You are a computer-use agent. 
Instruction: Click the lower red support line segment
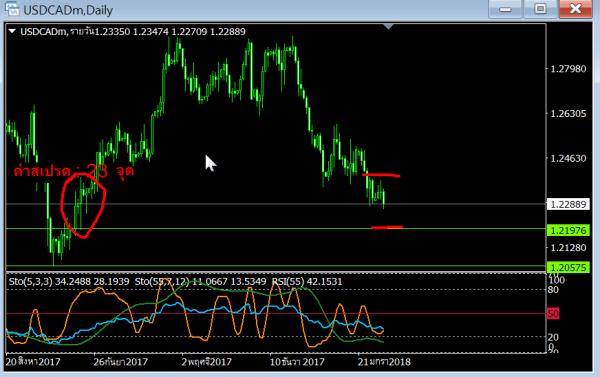[387, 227]
